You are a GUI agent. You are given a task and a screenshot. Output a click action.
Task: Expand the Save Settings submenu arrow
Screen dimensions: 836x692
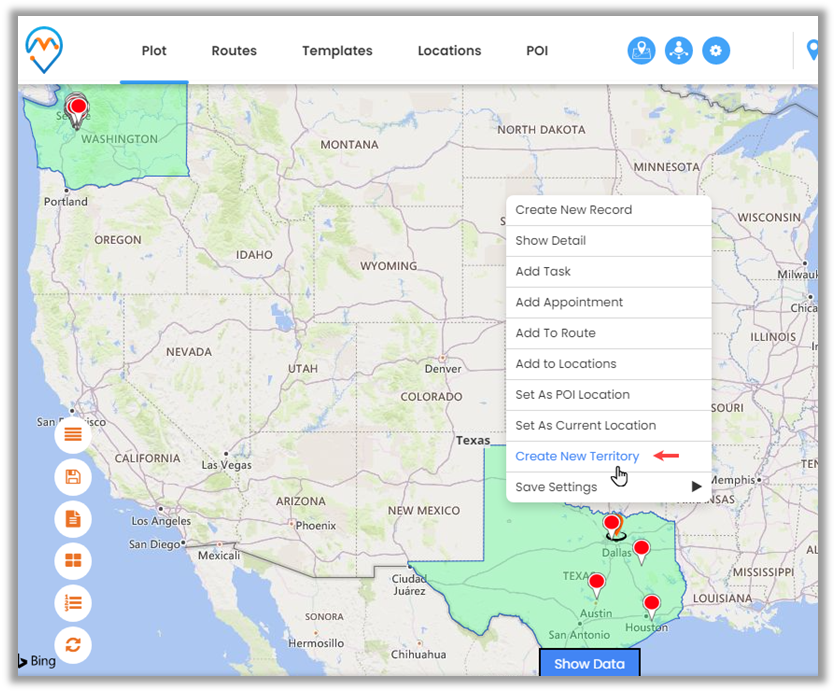pos(696,487)
